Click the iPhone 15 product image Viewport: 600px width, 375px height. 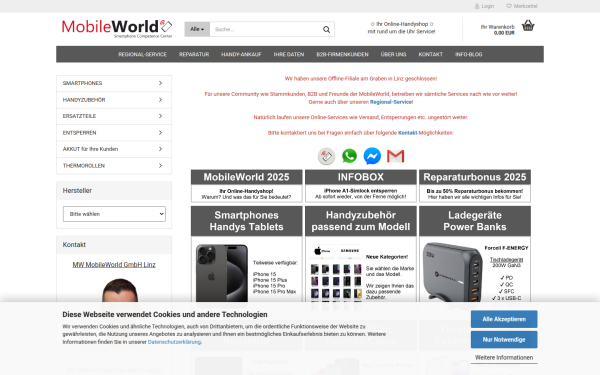pyautogui.click(x=222, y=275)
